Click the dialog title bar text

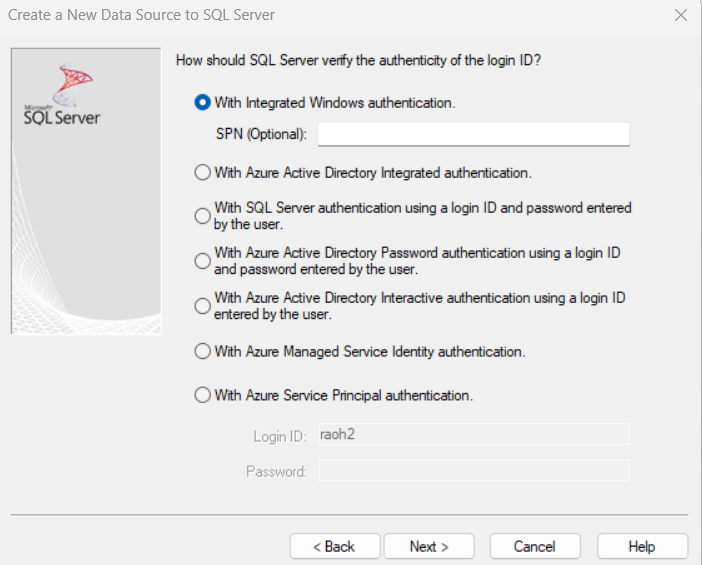(141, 15)
